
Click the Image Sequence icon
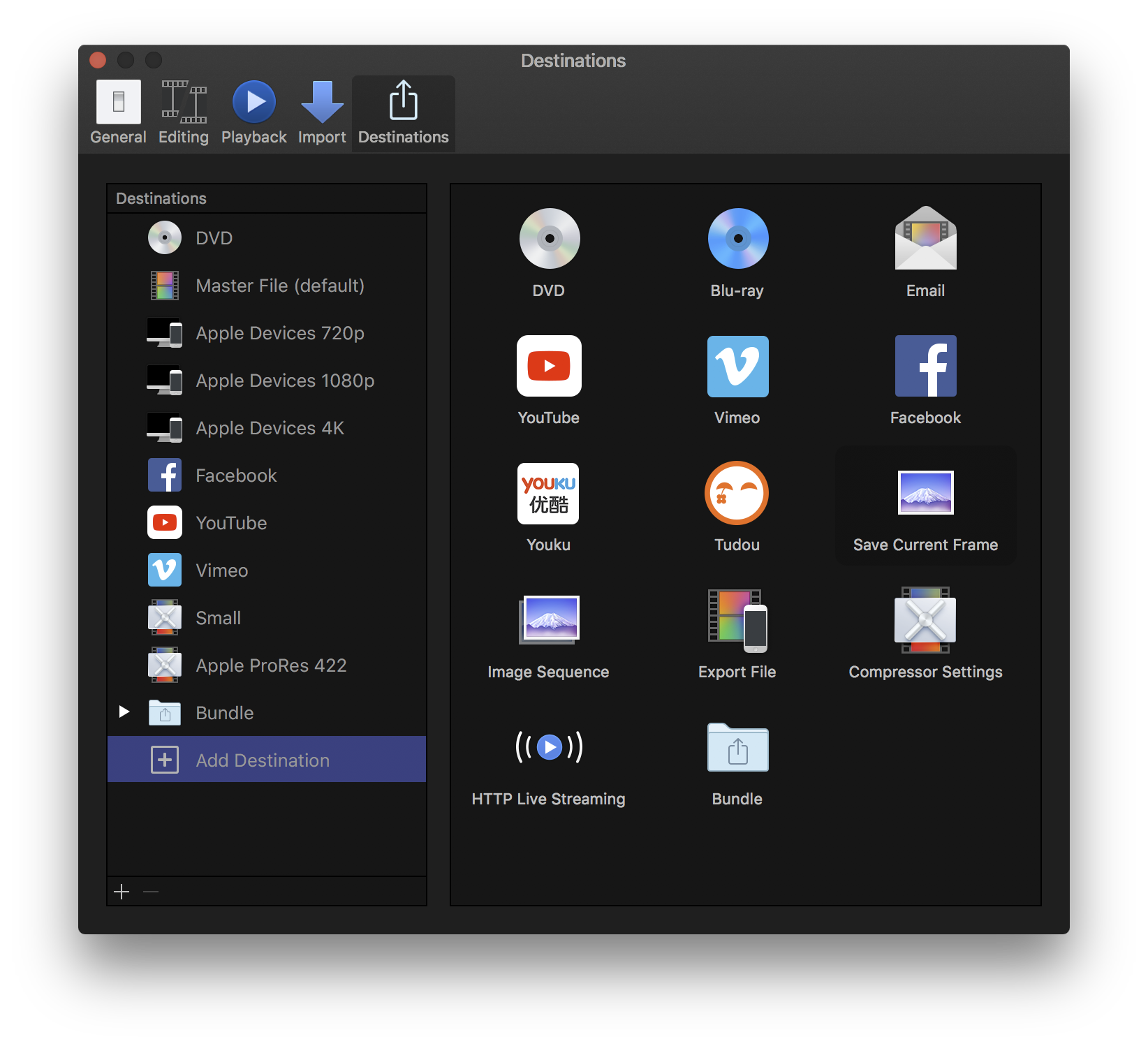tap(550, 619)
